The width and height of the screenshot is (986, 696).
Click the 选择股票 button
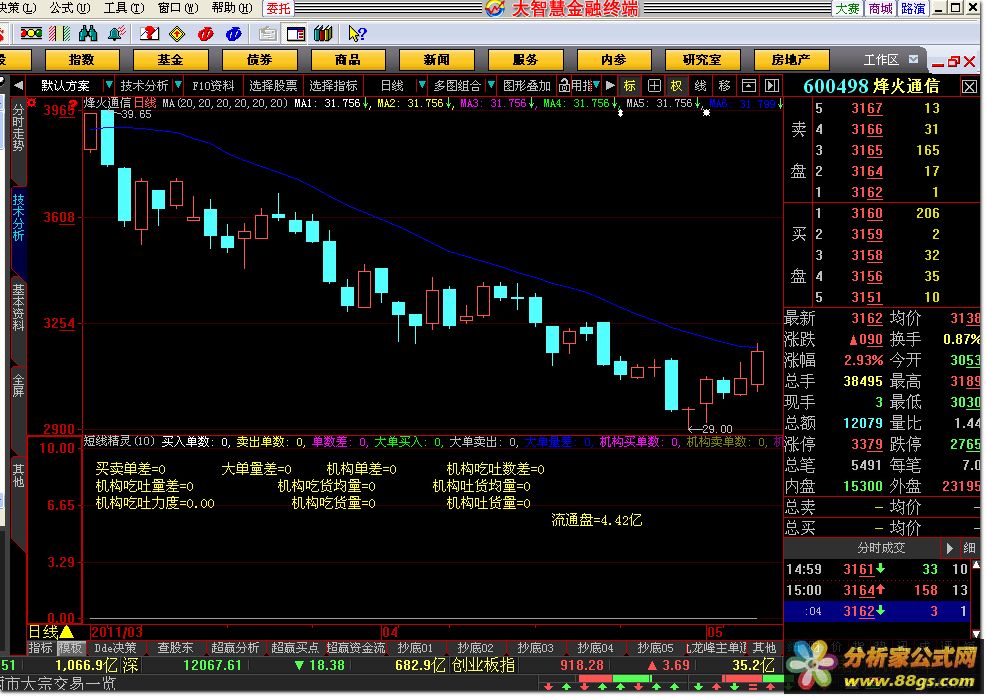point(273,86)
